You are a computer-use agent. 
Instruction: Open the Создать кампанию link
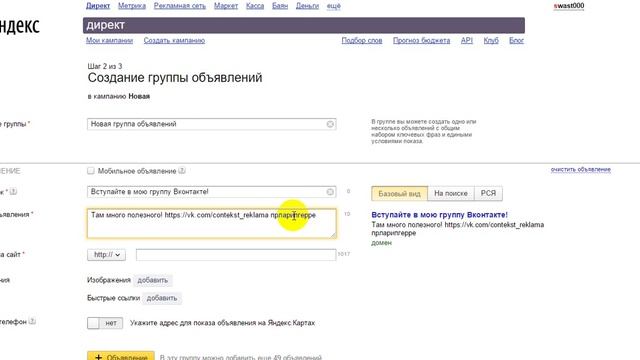pos(174,40)
